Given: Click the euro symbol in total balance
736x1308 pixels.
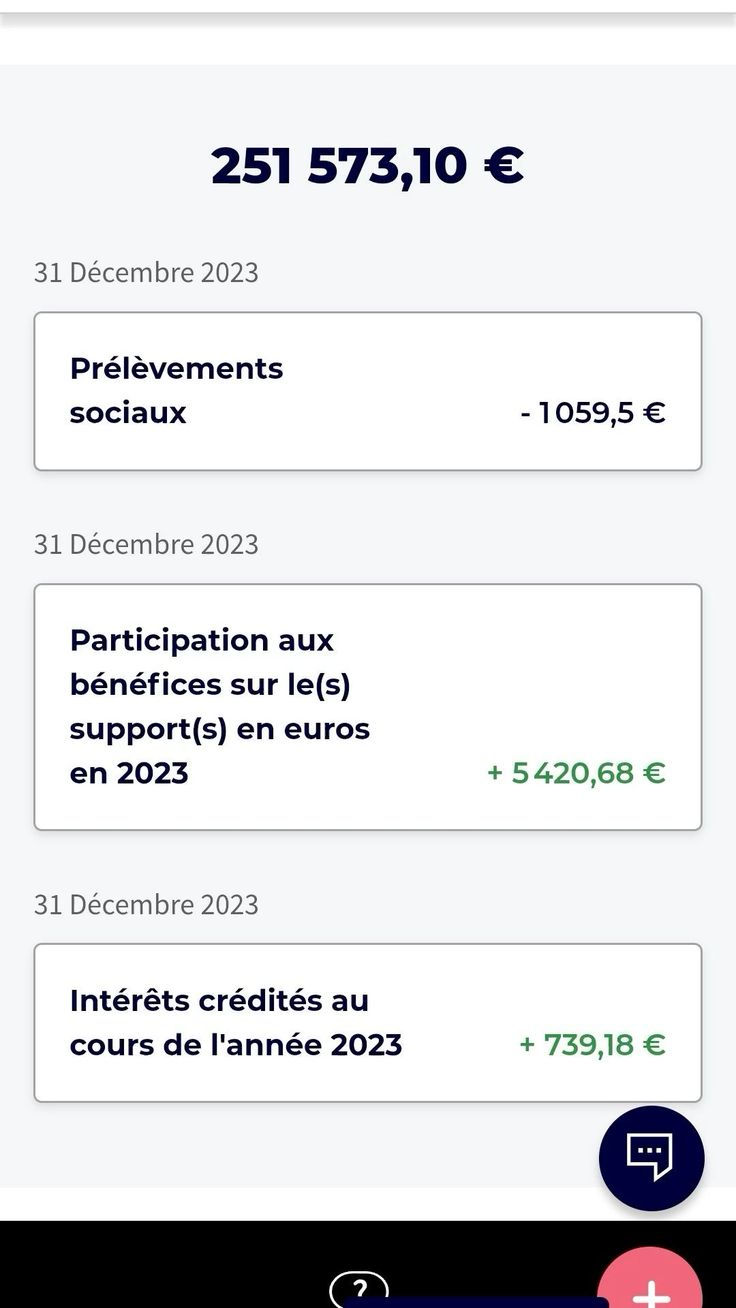Looking at the screenshot, I should (x=504, y=165).
